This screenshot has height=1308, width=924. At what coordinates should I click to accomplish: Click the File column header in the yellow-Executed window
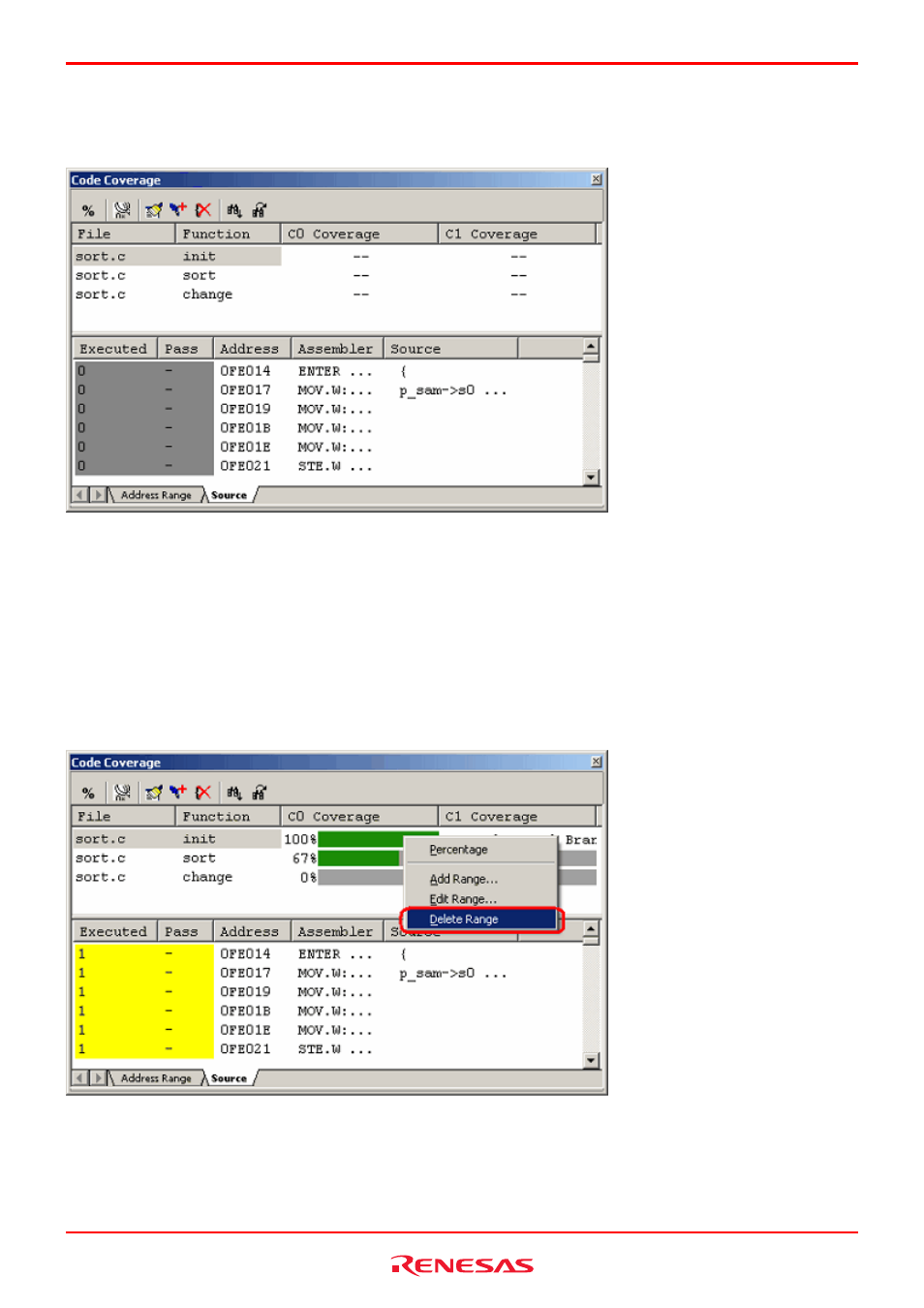pyautogui.click(x=124, y=817)
